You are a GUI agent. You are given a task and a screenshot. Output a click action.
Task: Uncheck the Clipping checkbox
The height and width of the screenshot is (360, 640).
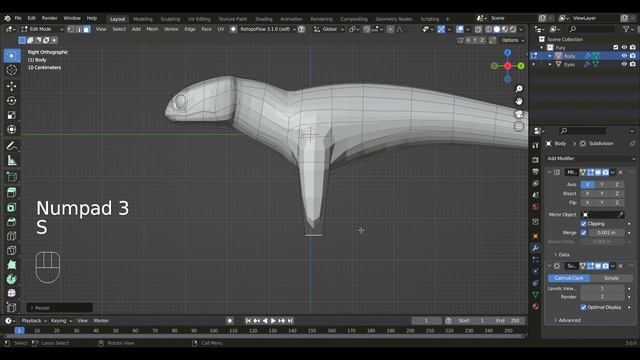[584, 224]
